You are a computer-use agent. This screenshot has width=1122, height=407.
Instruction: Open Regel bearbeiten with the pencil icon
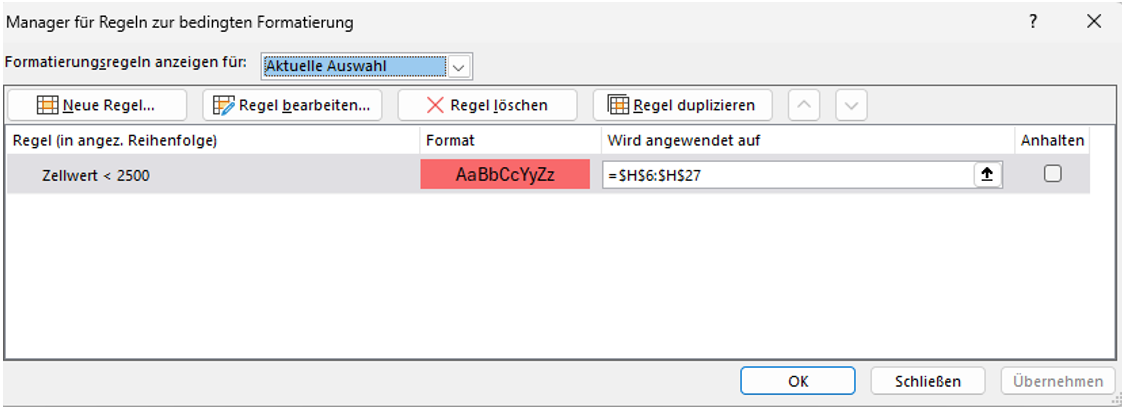(x=292, y=105)
